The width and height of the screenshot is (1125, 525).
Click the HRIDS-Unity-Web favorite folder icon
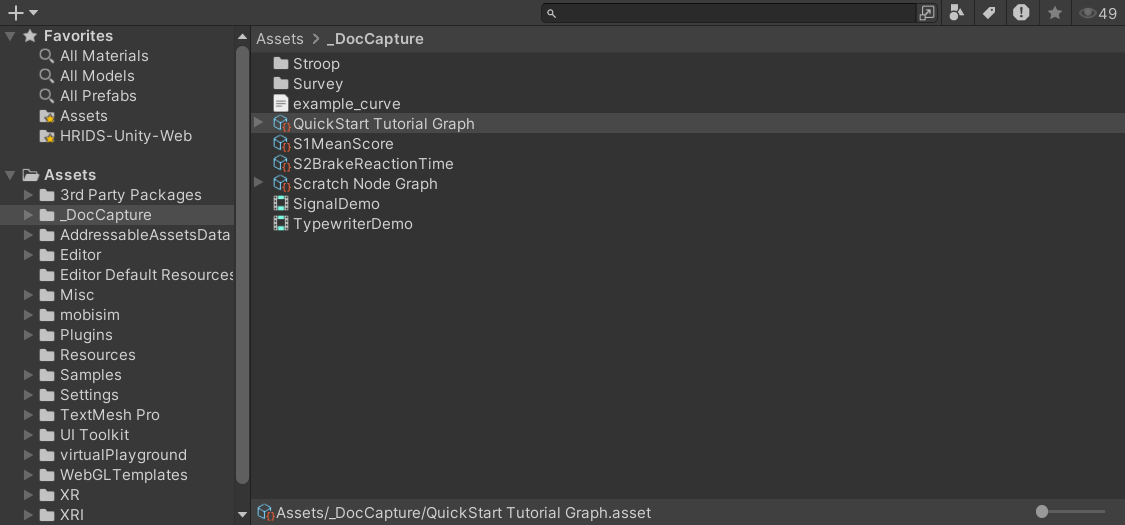[47, 136]
